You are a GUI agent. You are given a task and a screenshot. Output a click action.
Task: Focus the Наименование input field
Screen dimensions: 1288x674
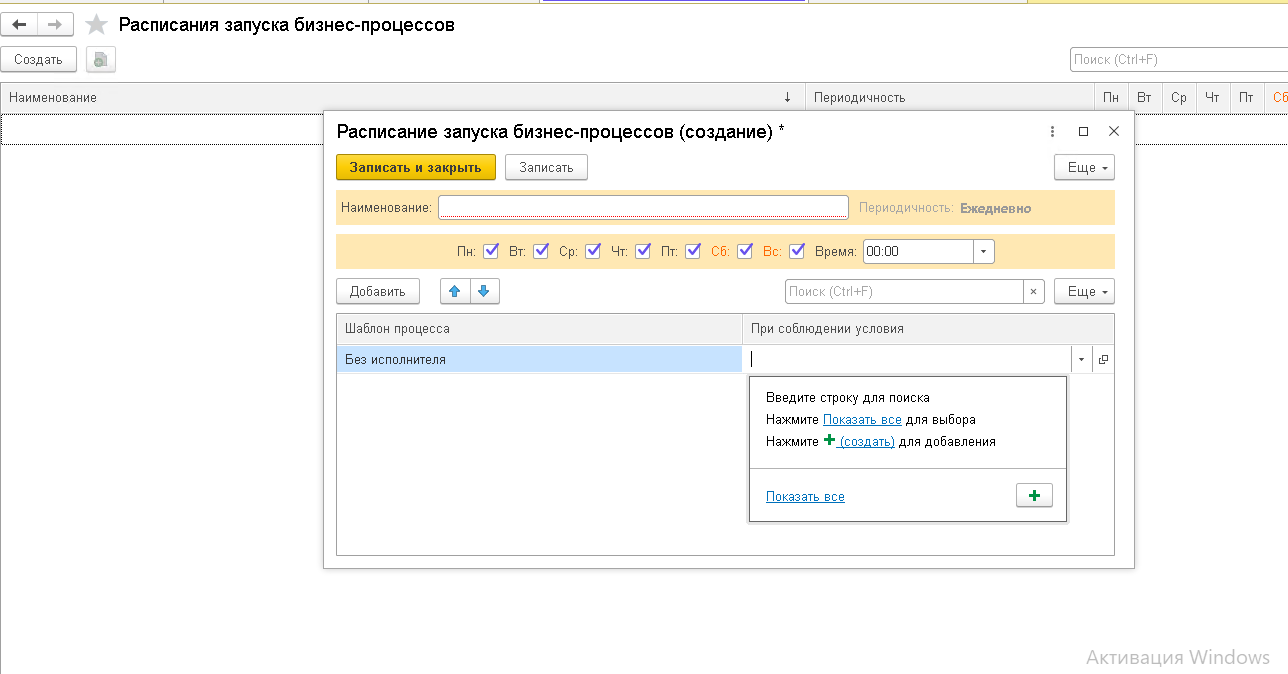tap(643, 207)
